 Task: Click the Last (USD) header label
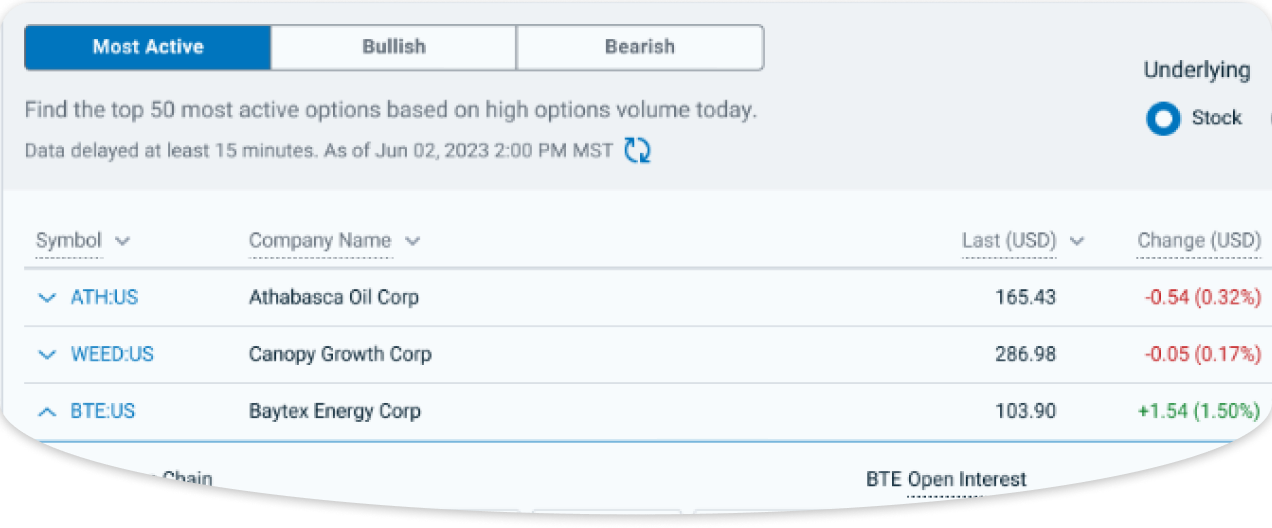(x=1009, y=241)
